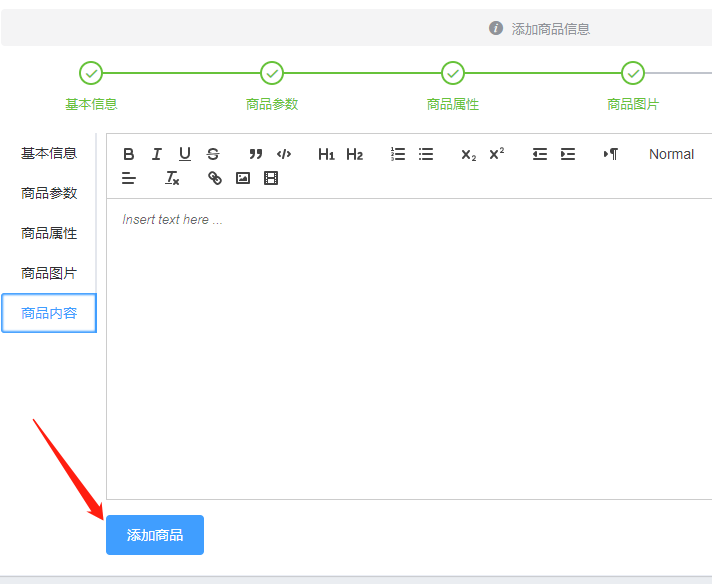712x584 pixels.
Task: Apply subscript formatting
Action: point(469,154)
